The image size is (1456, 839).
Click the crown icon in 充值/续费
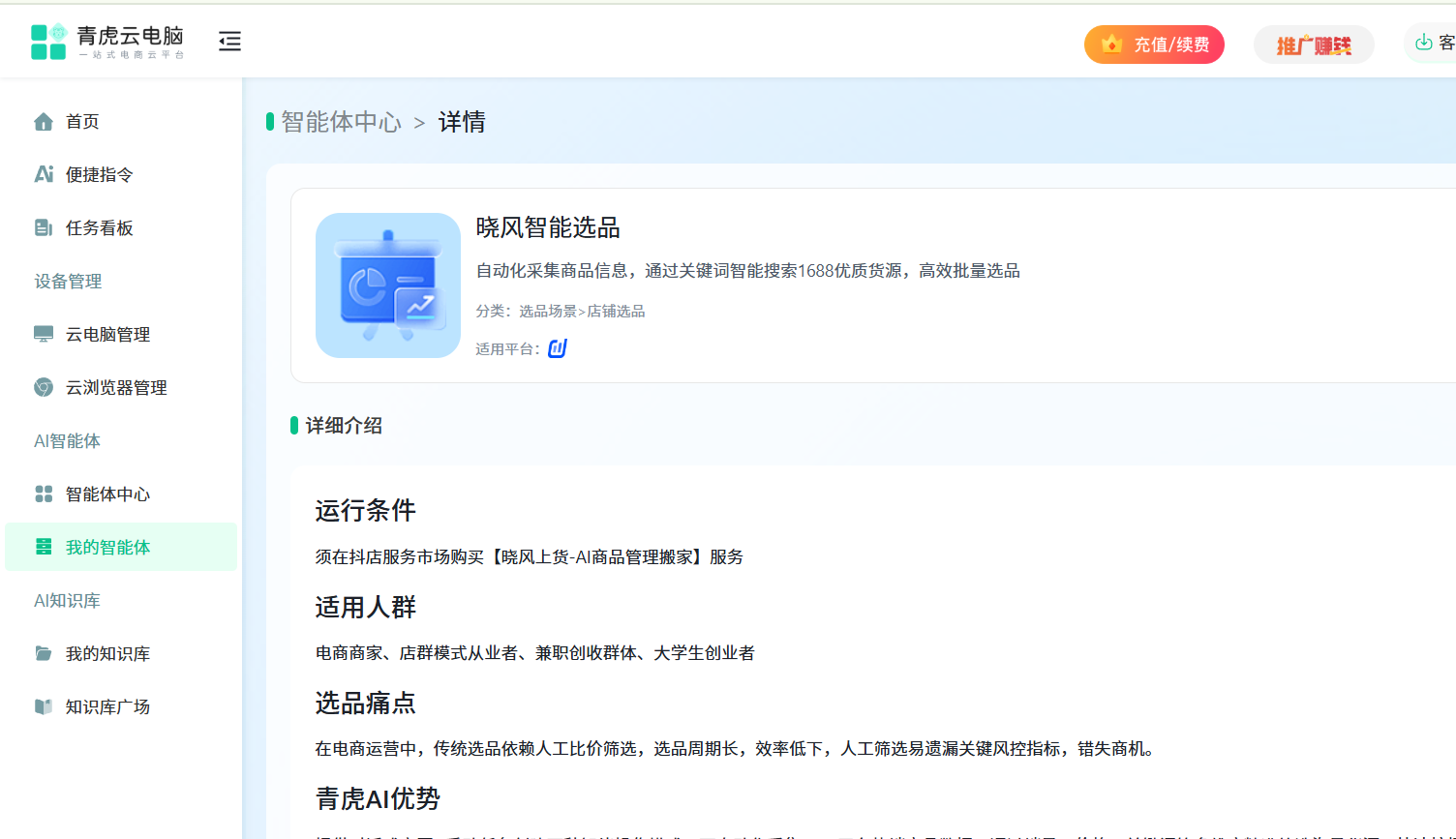1111,44
